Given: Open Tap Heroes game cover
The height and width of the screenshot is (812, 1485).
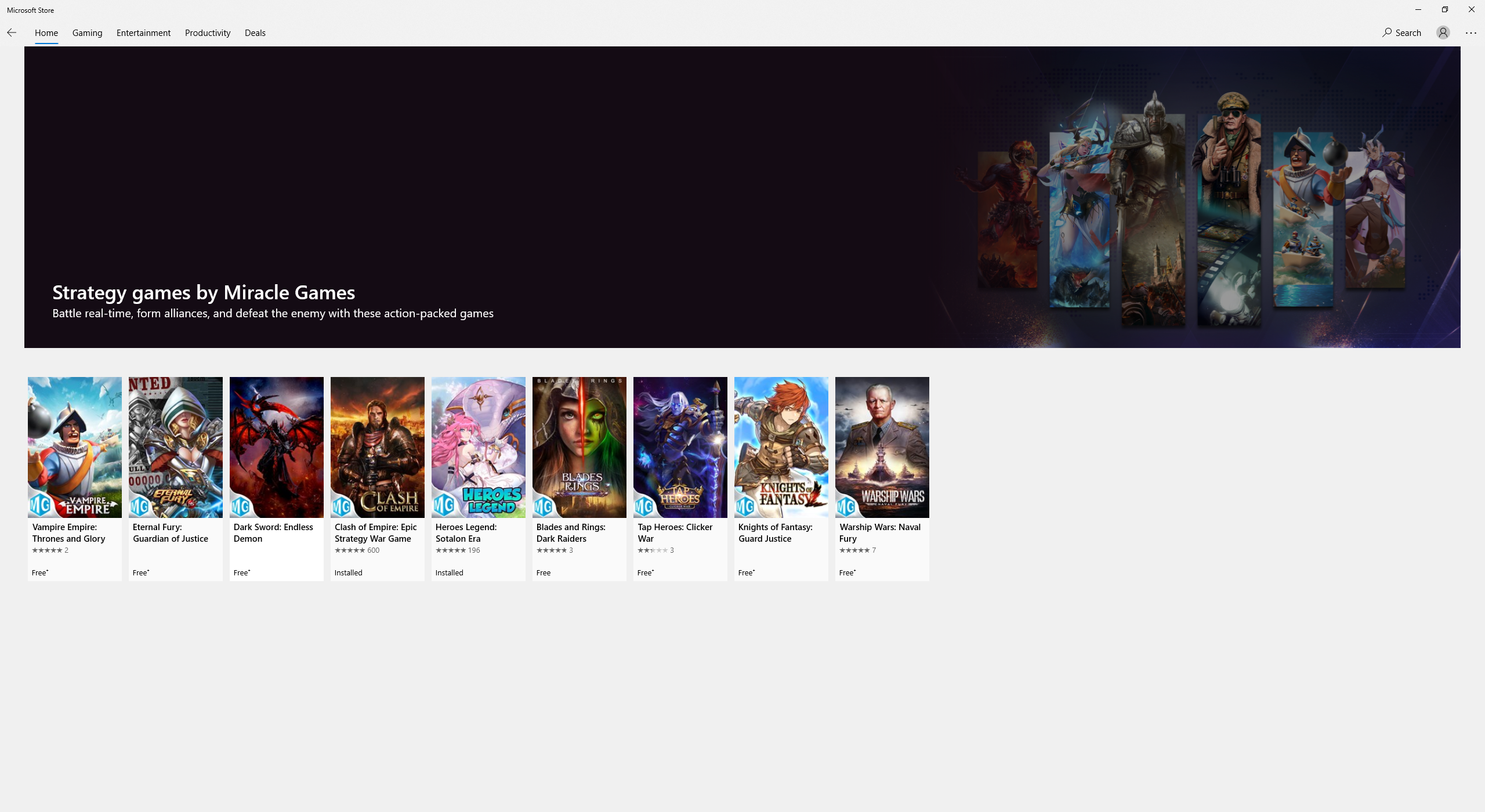Looking at the screenshot, I should tap(680, 447).
